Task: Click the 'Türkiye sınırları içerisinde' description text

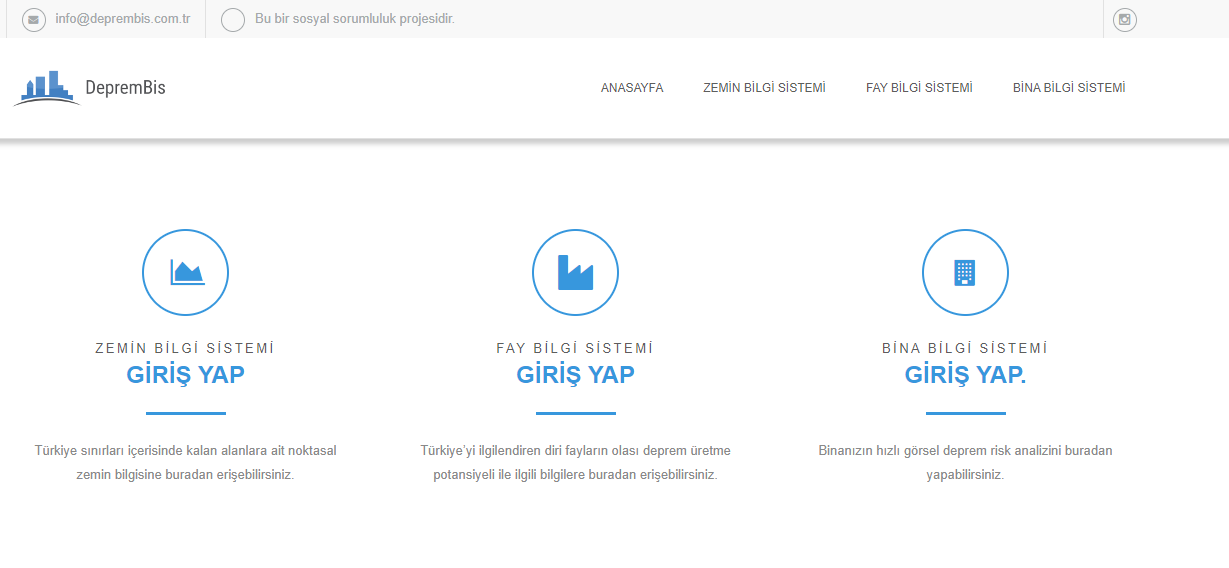Action: 185,463
